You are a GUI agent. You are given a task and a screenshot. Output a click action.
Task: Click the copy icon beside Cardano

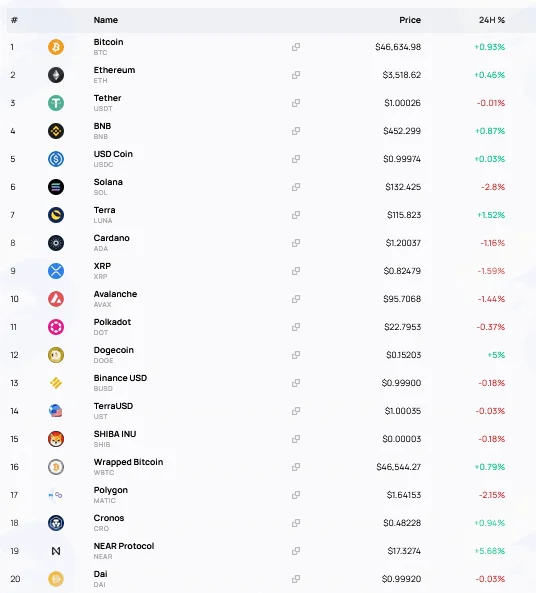tap(296, 243)
